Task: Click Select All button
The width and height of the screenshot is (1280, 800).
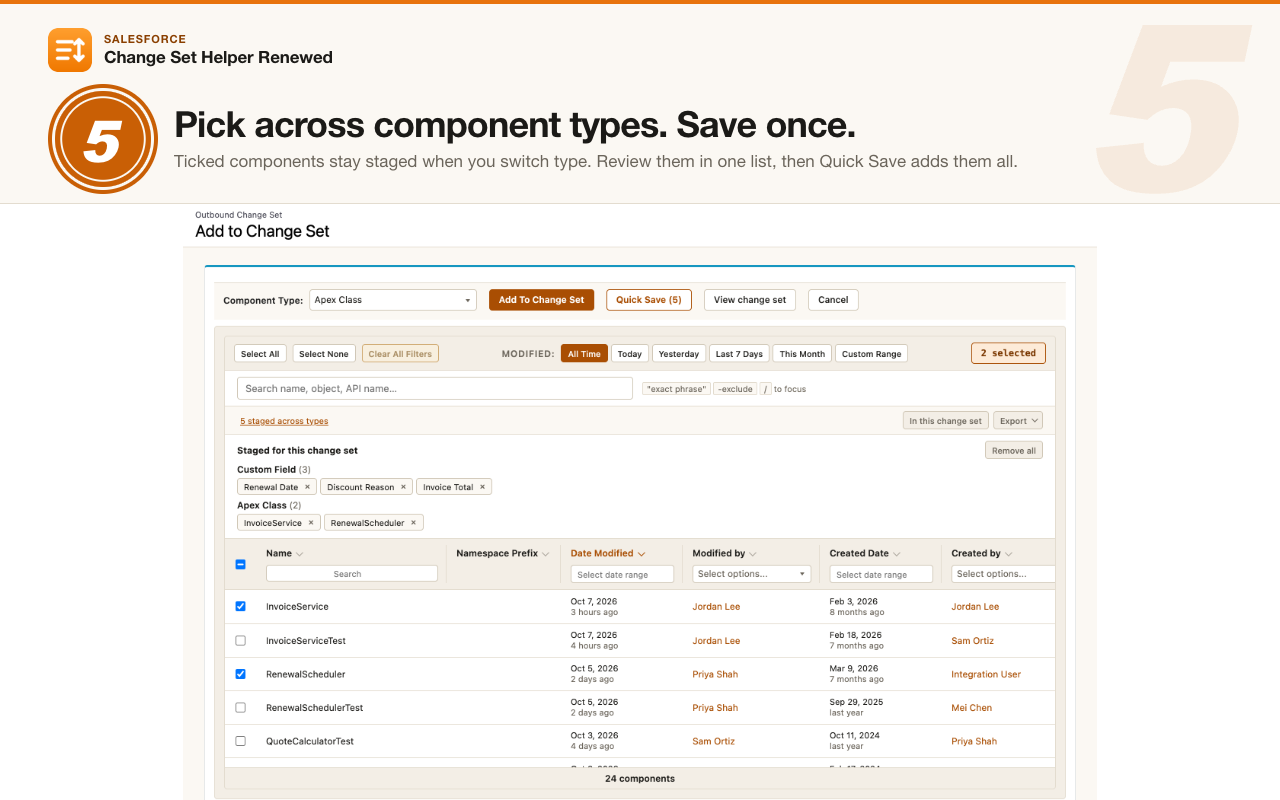Action: [x=260, y=354]
